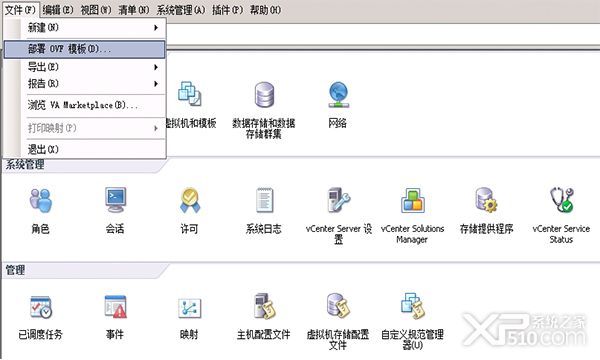Open 数据存储和数据存储群集 icon

[264, 94]
